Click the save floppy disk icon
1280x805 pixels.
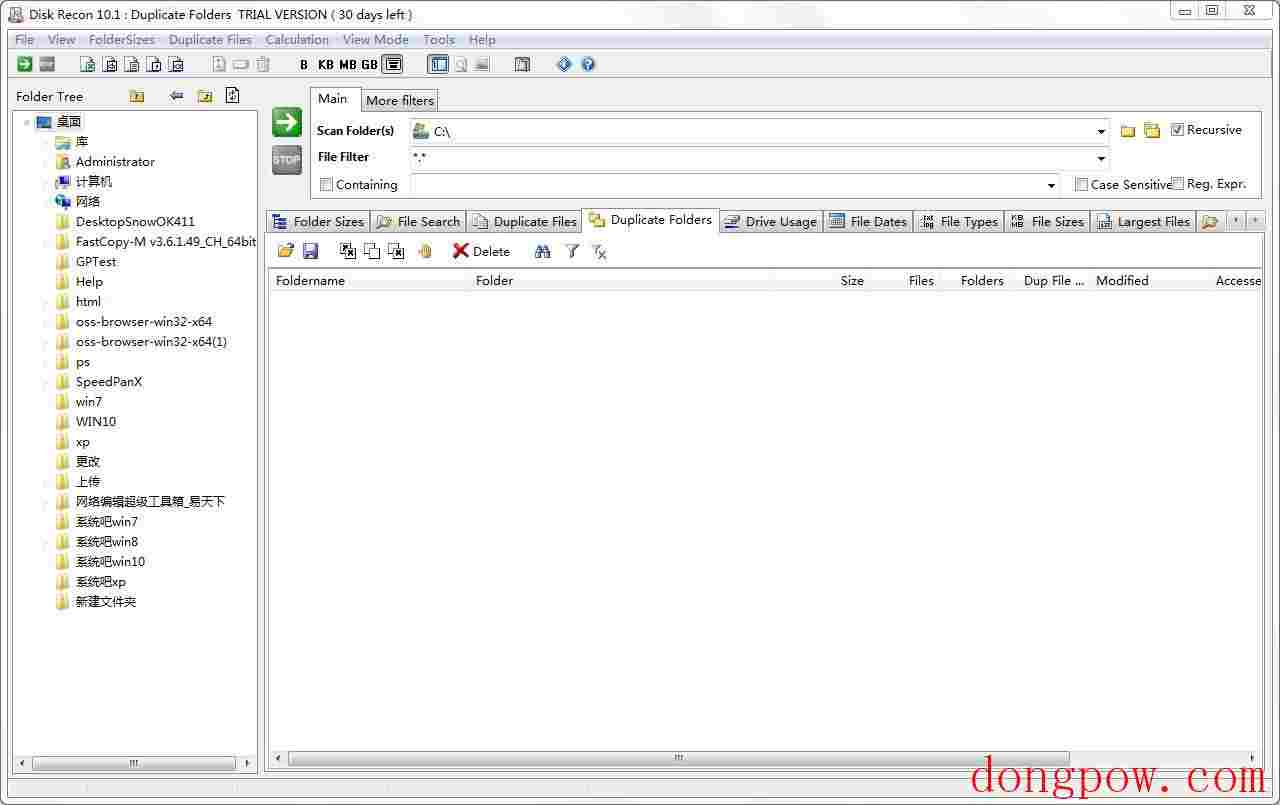click(x=310, y=251)
